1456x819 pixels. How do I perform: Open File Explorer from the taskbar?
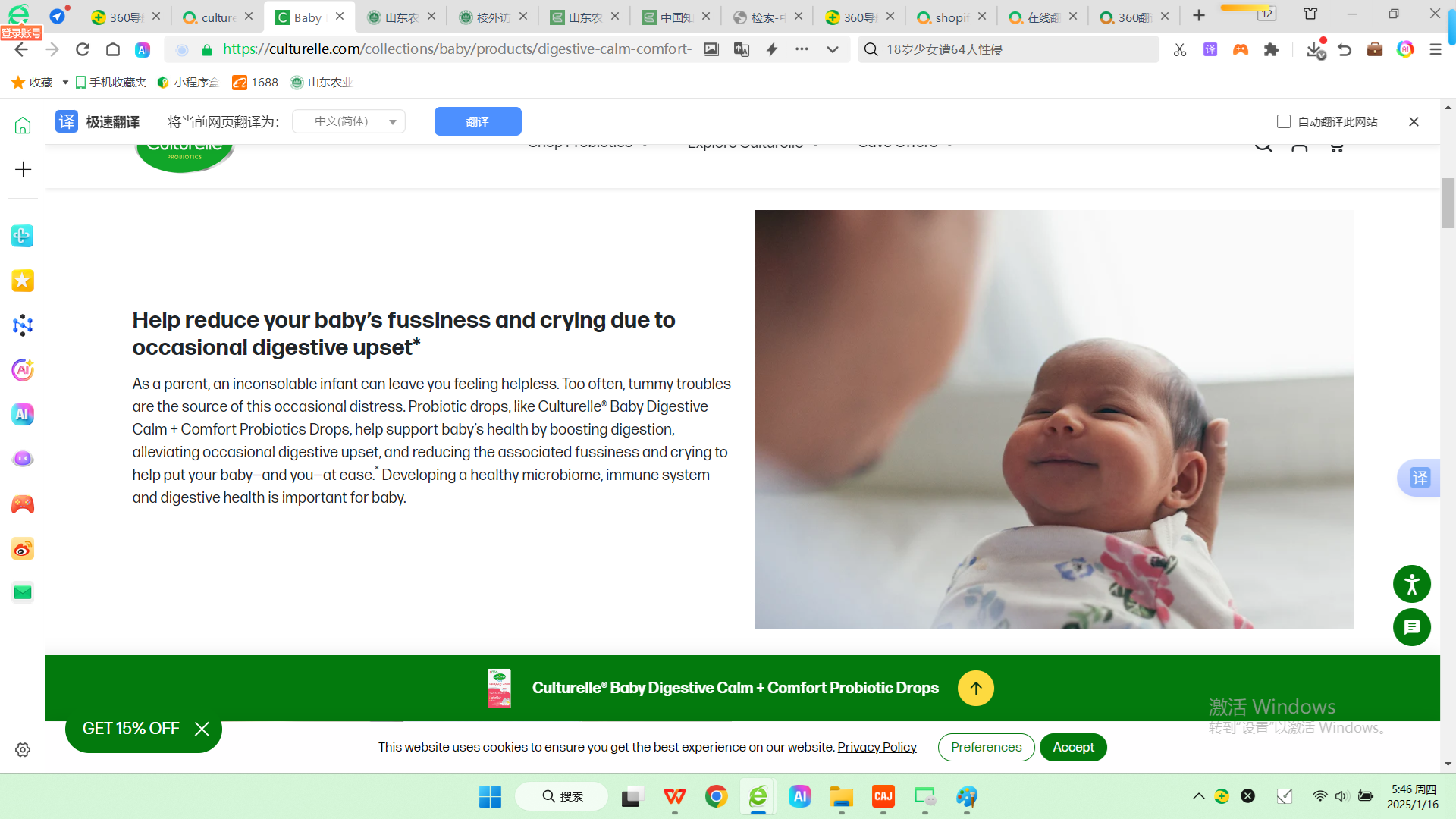841,796
